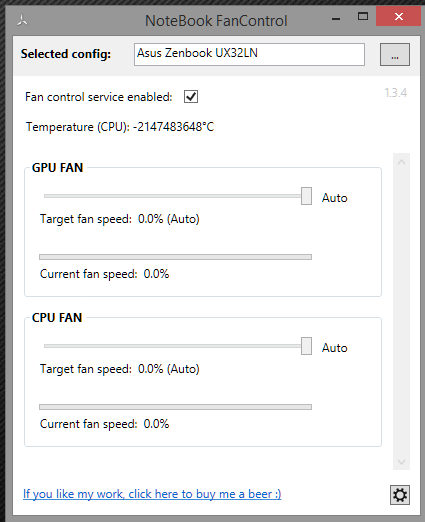425x522 pixels.
Task: Open the buy me a beer link
Action: point(152,494)
